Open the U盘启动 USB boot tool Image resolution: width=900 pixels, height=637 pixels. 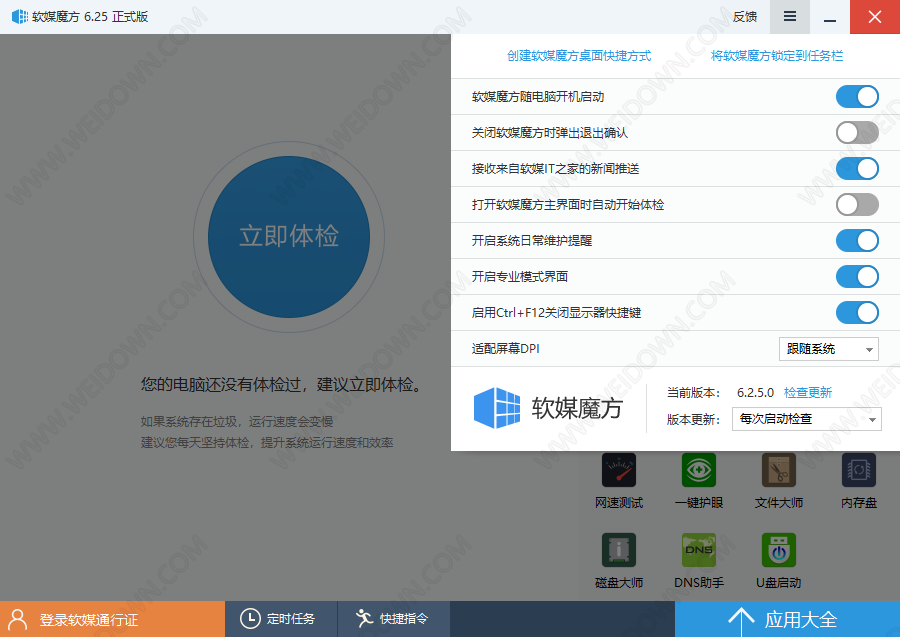click(778, 551)
